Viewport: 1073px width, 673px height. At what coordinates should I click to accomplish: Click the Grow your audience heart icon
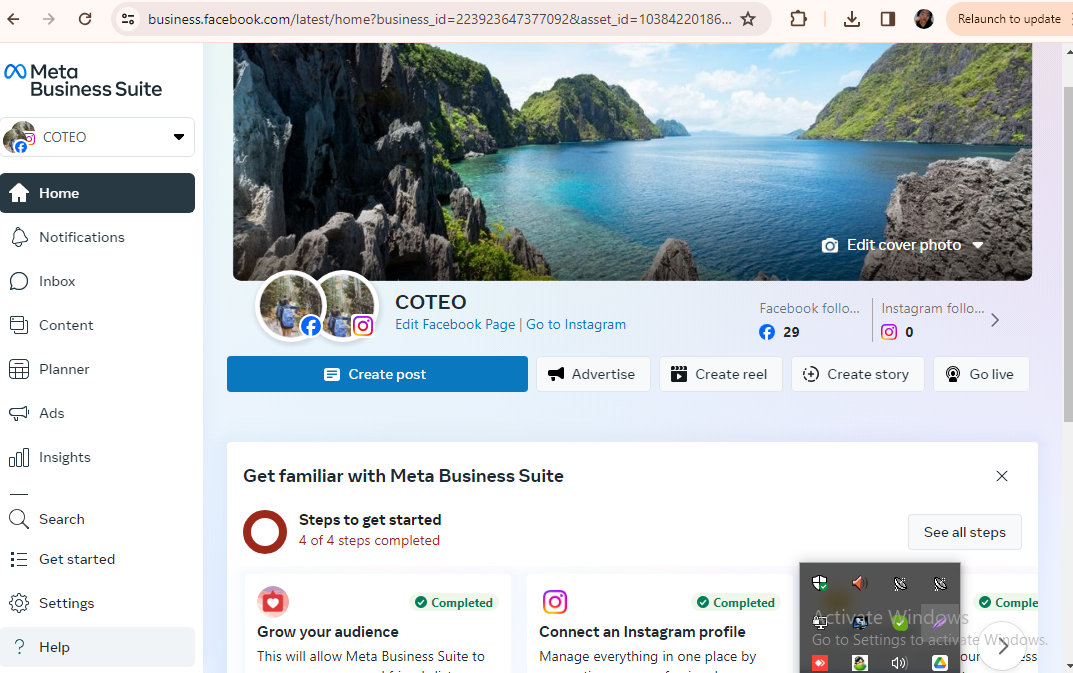(273, 602)
